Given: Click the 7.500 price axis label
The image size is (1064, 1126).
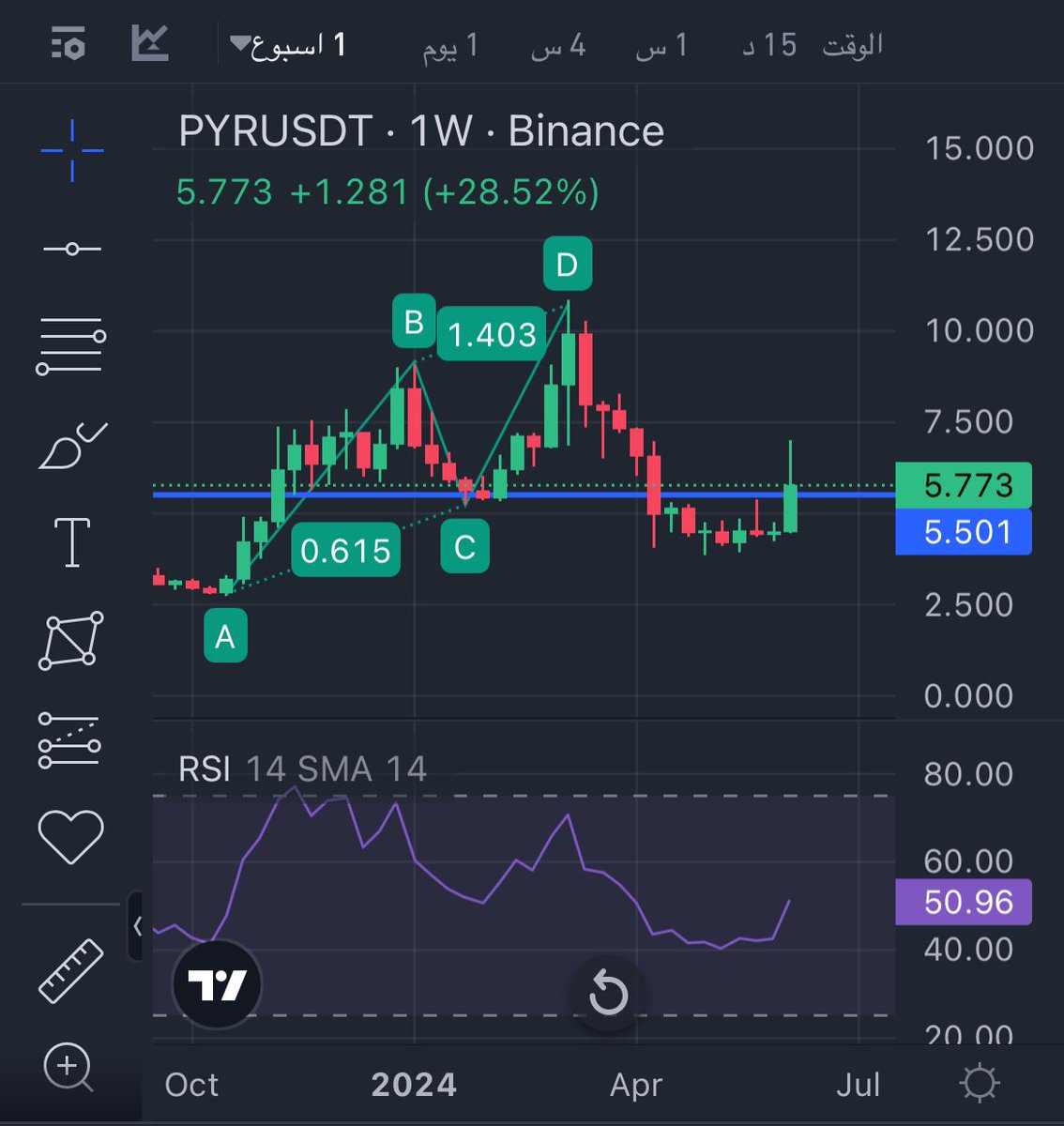Looking at the screenshot, I should click(x=968, y=421).
